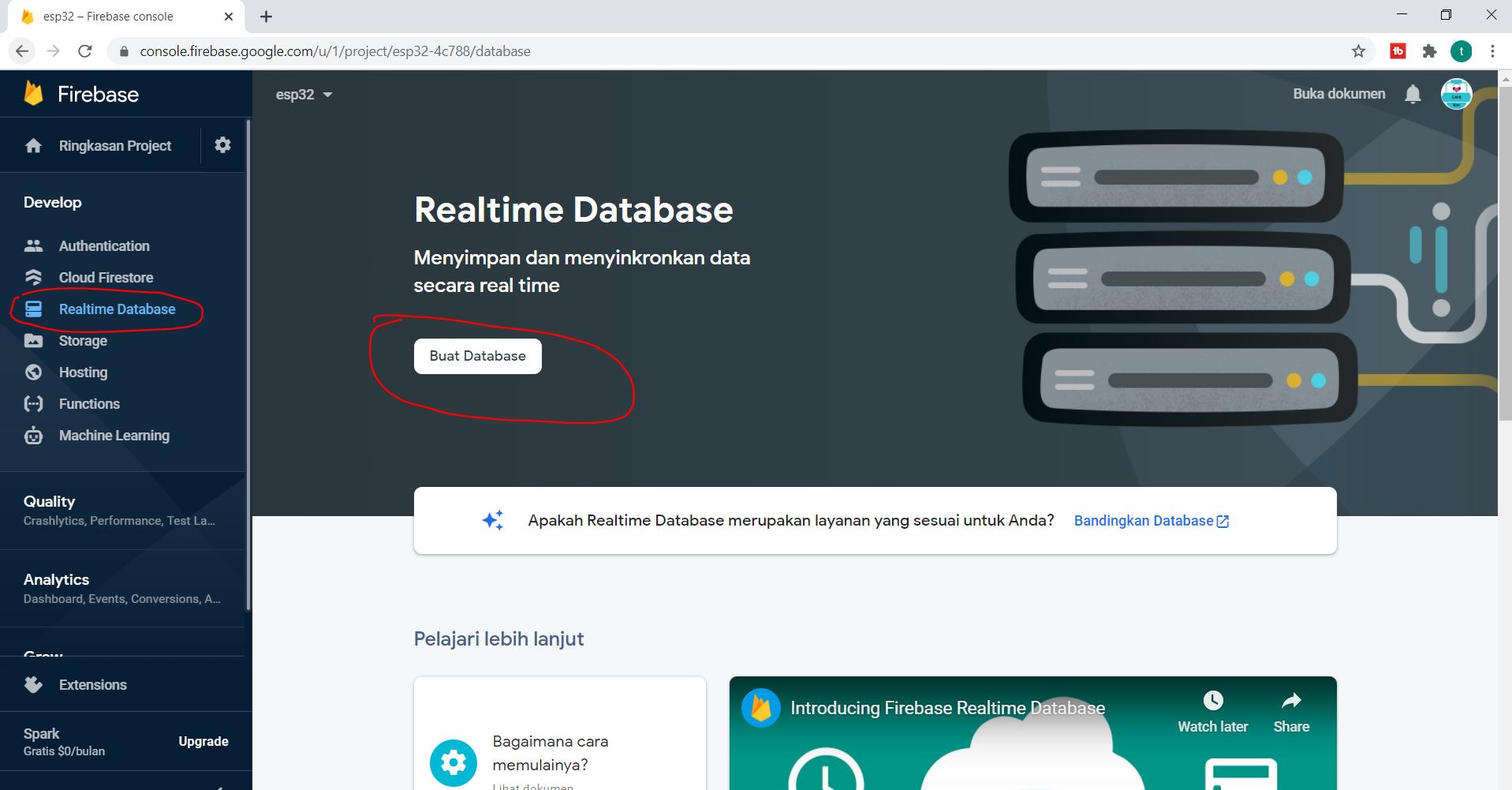Click the Hosting globe icon

pyautogui.click(x=33, y=372)
